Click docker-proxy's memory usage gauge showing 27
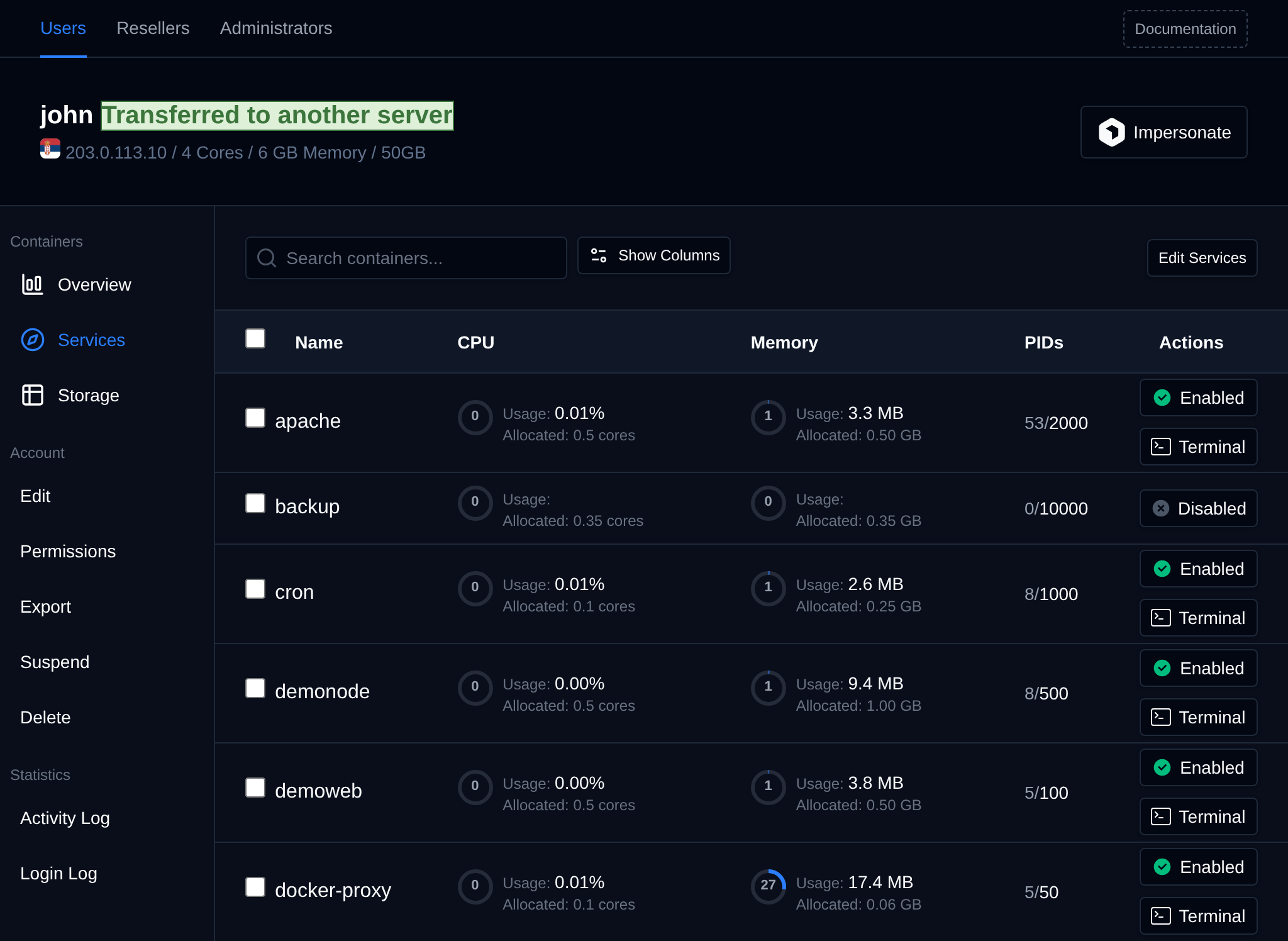The width and height of the screenshot is (1288, 941). [x=768, y=886]
